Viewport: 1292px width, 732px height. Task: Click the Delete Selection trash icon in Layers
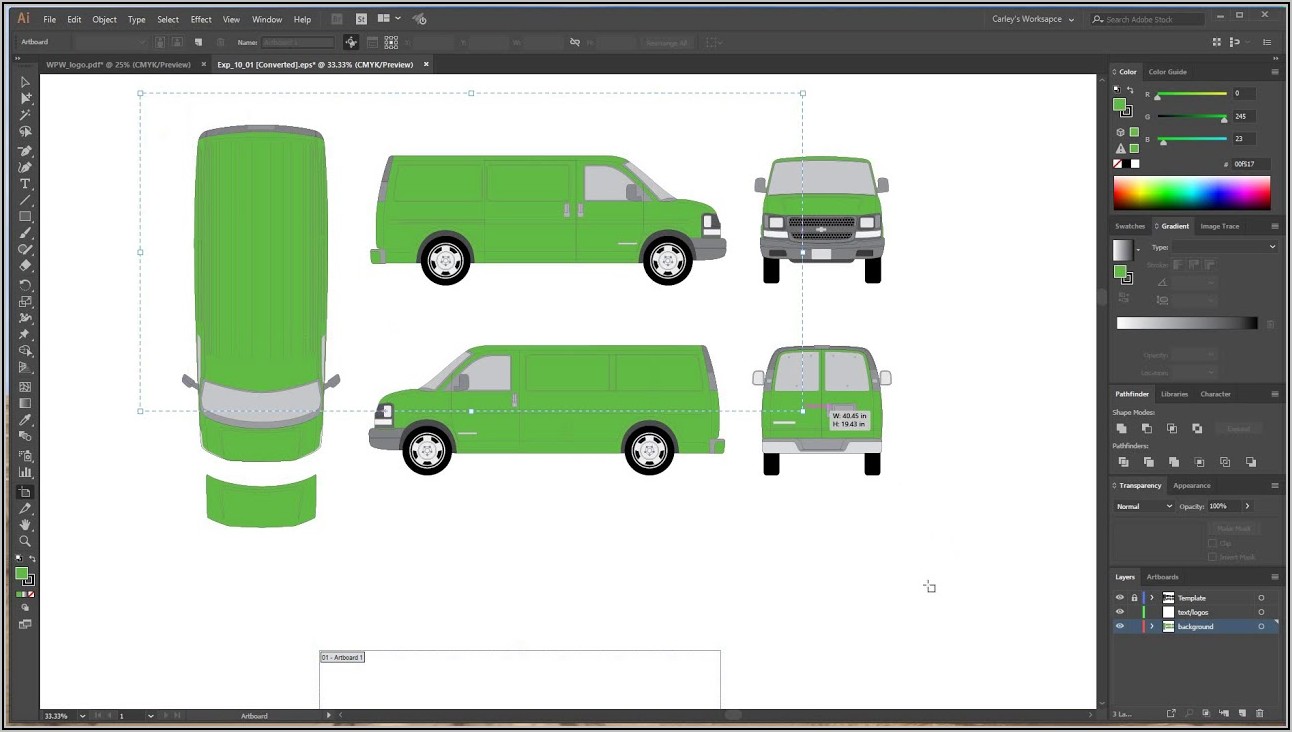tap(1259, 713)
